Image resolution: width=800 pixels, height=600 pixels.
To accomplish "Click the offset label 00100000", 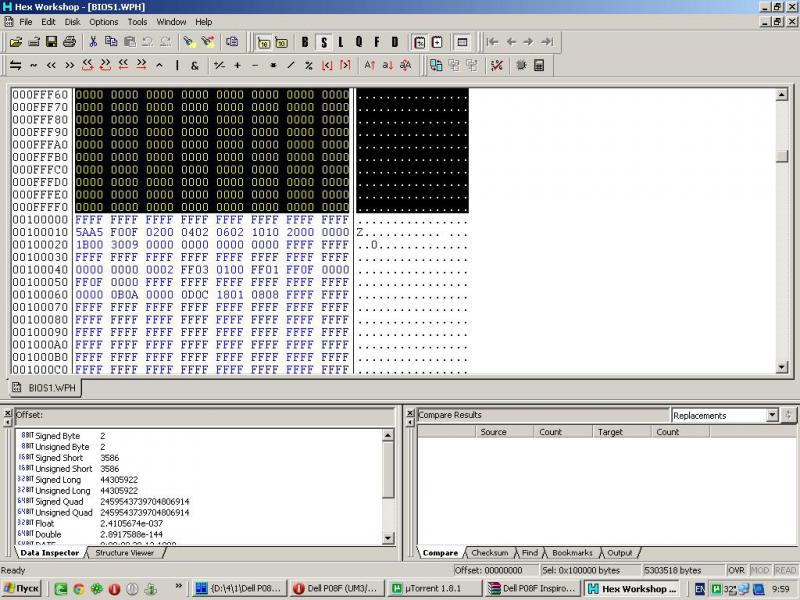I will [x=40, y=220].
